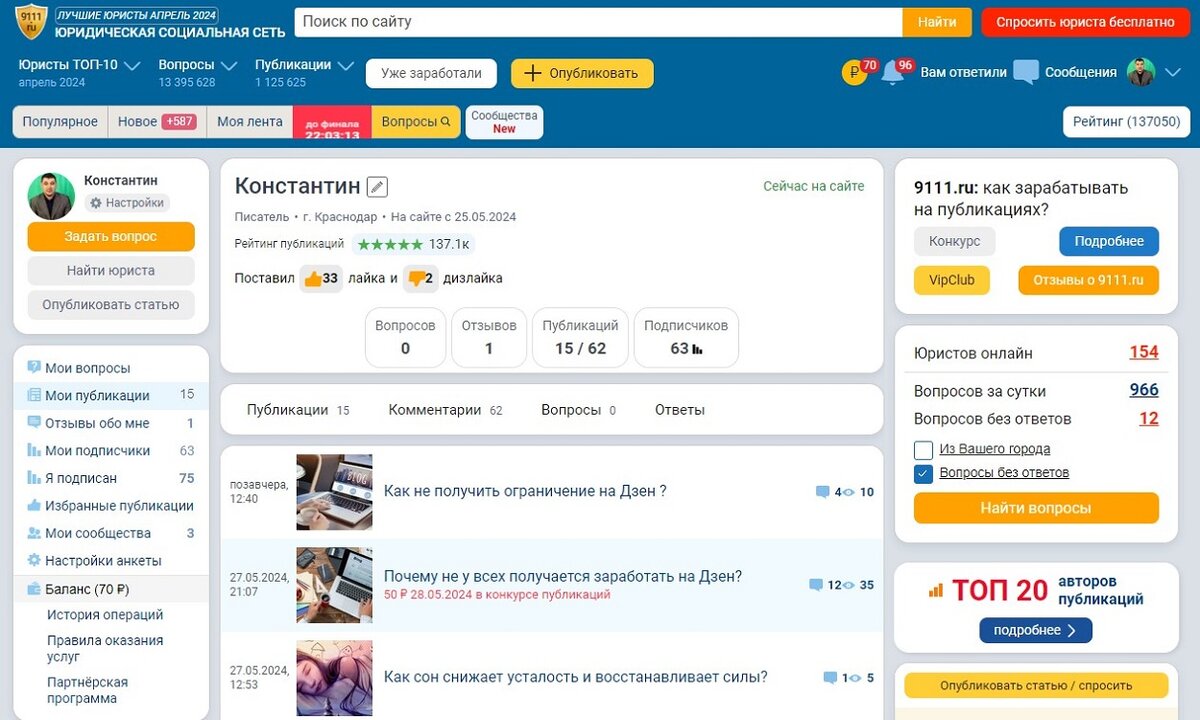Open the ruble balance coin icon
Screen dimensions: 1200x720
click(x=854, y=72)
